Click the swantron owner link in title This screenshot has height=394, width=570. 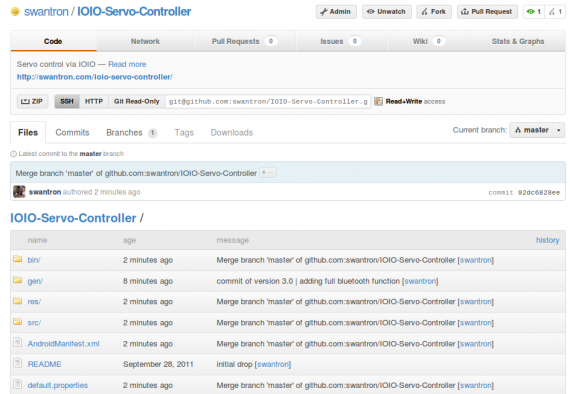[46, 12]
